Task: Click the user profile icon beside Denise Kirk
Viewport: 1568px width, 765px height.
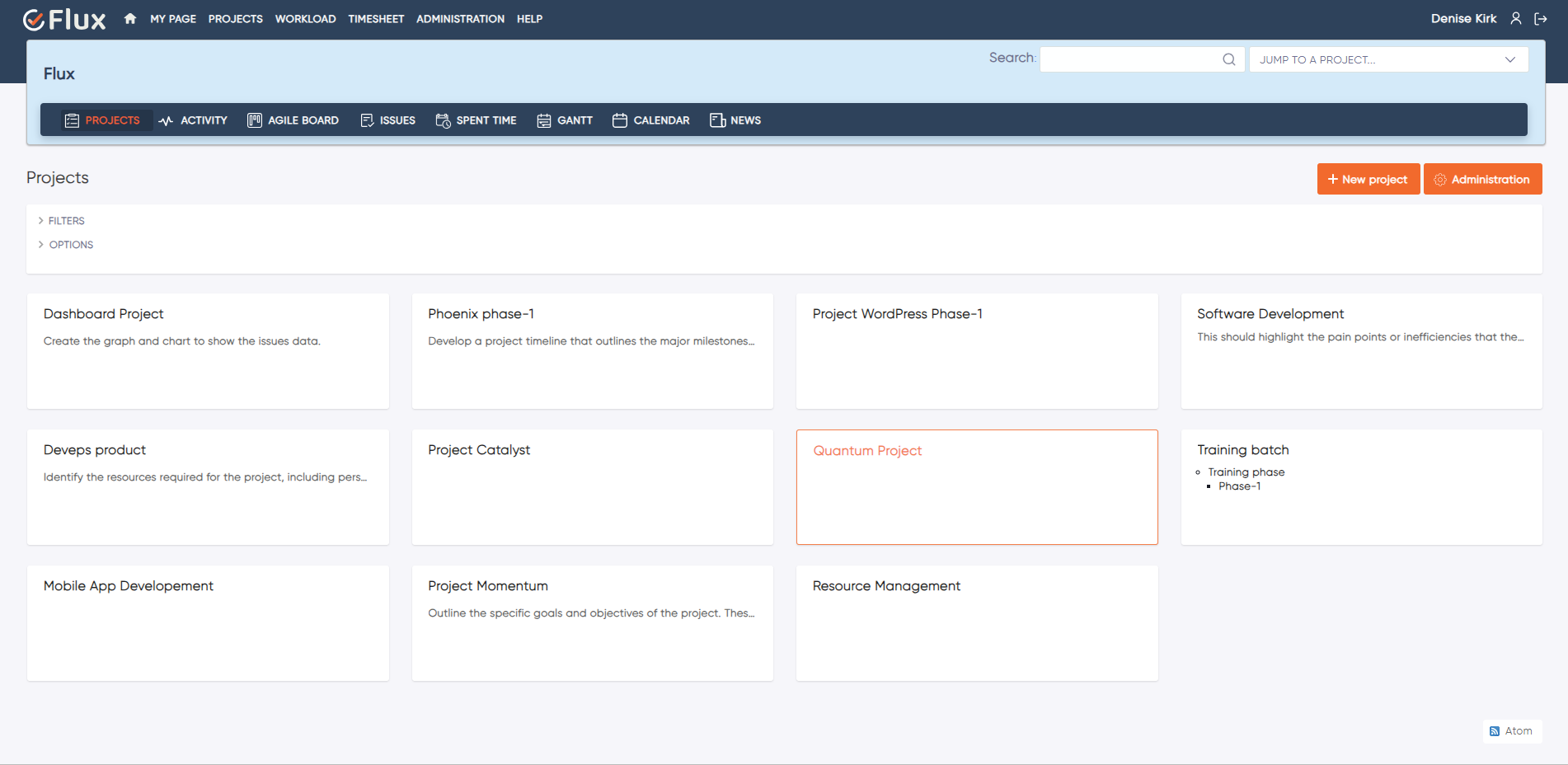Action: pos(1515,19)
